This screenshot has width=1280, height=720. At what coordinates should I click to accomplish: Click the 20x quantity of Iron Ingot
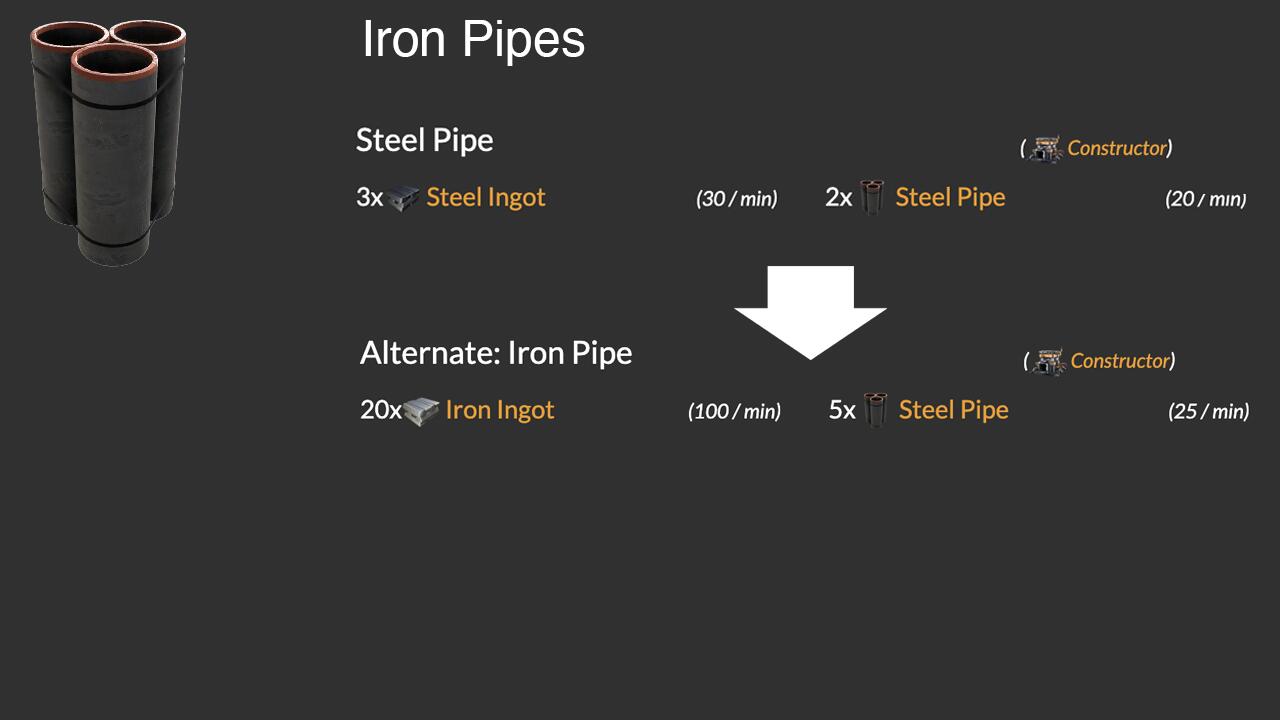pos(380,410)
